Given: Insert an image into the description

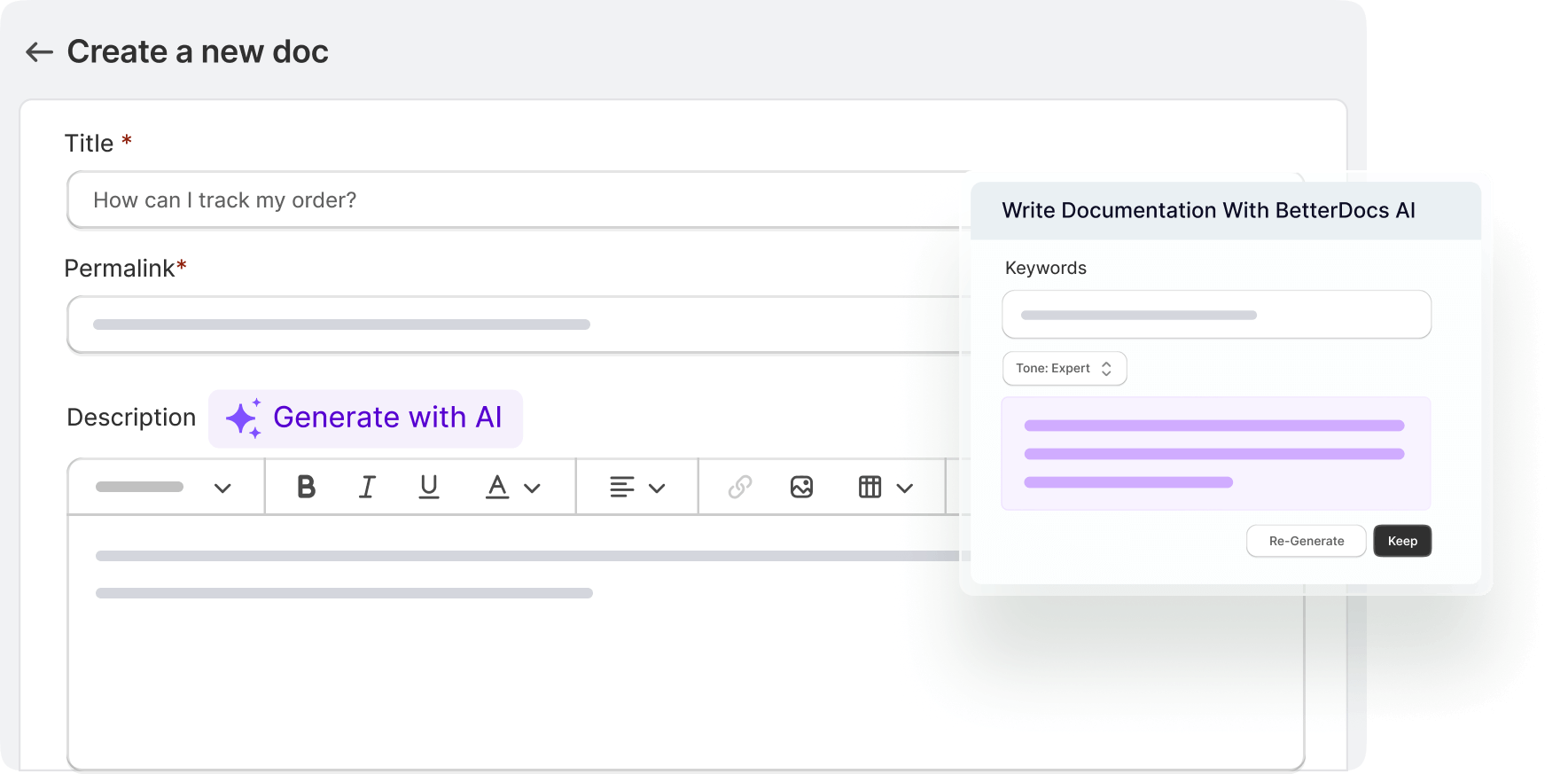Looking at the screenshot, I should (x=801, y=487).
